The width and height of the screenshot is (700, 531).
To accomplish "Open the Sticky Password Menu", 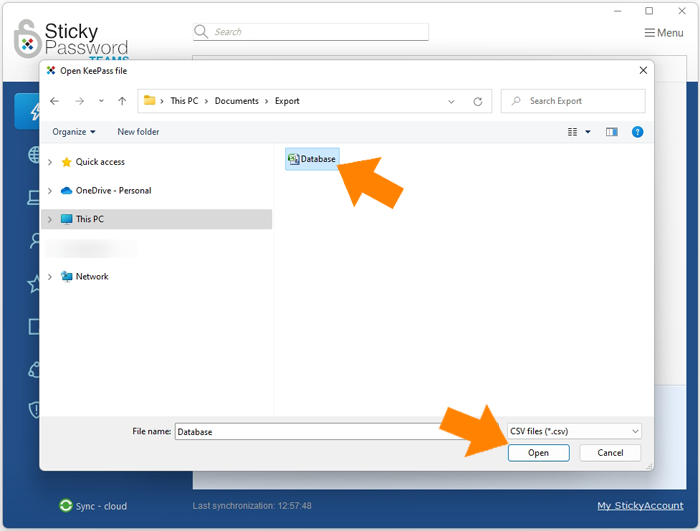I will 664,33.
